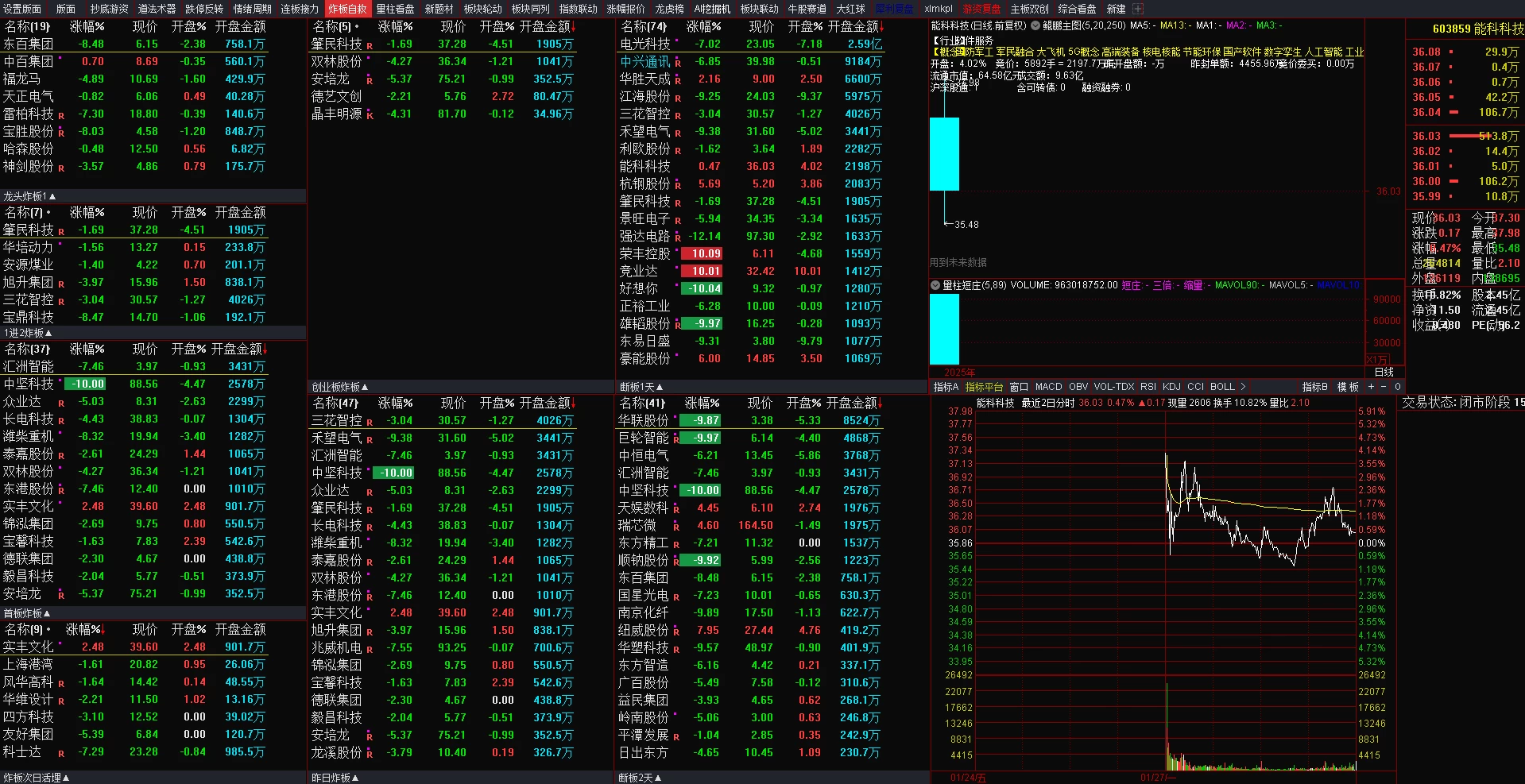Screen dimensions: 1525x784
Task: Collapse the 龙头炸板1 panel triangle
Action: click(52, 196)
